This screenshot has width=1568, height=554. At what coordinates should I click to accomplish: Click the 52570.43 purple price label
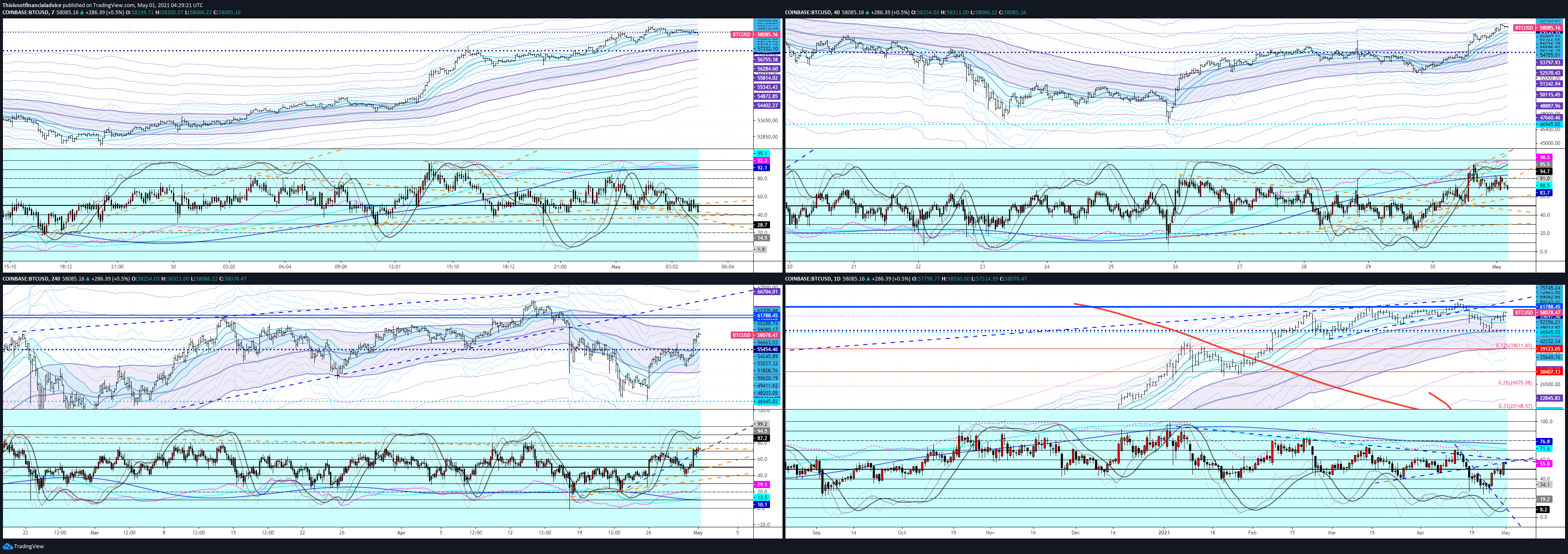[x=1550, y=73]
